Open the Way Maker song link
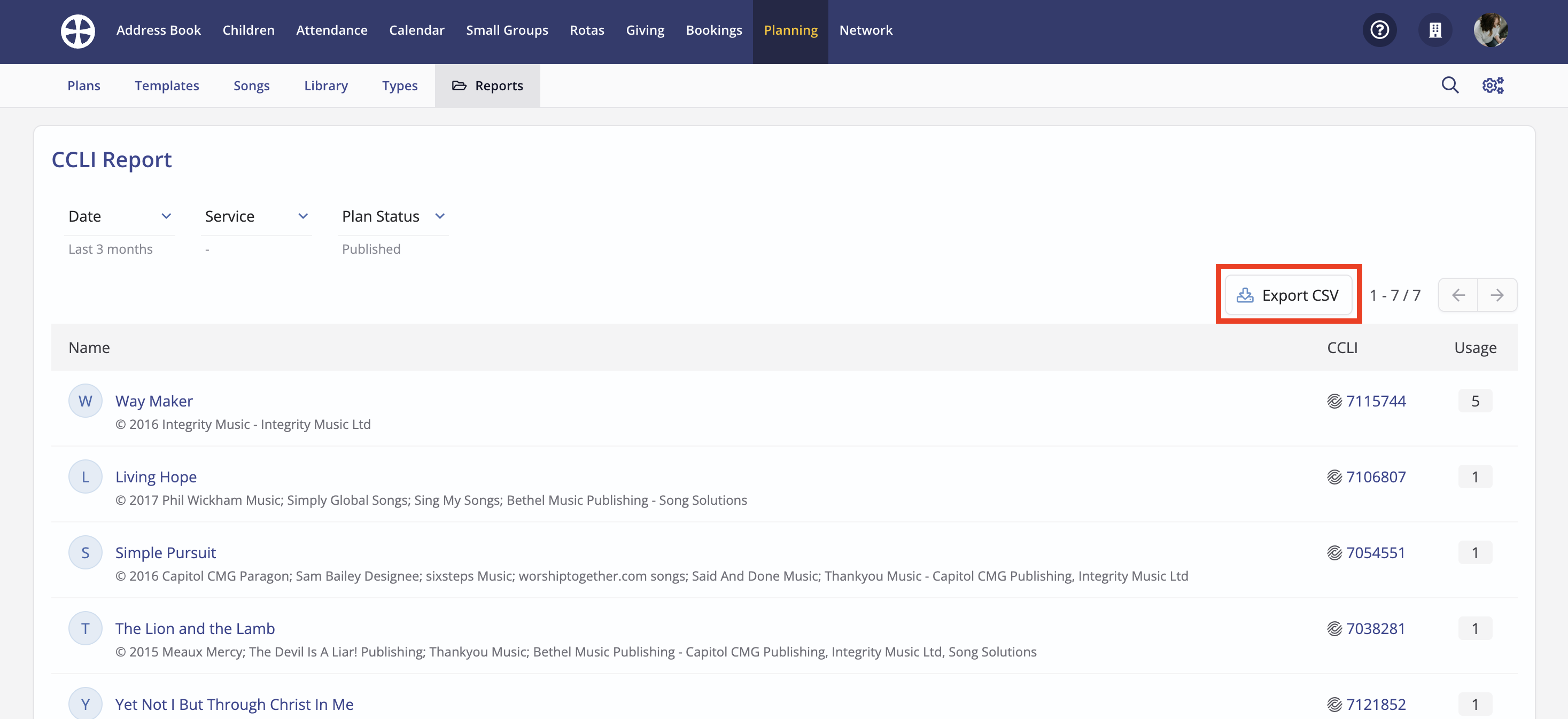The width and height of the screenshot is (1568, 719). coord(154,401)
